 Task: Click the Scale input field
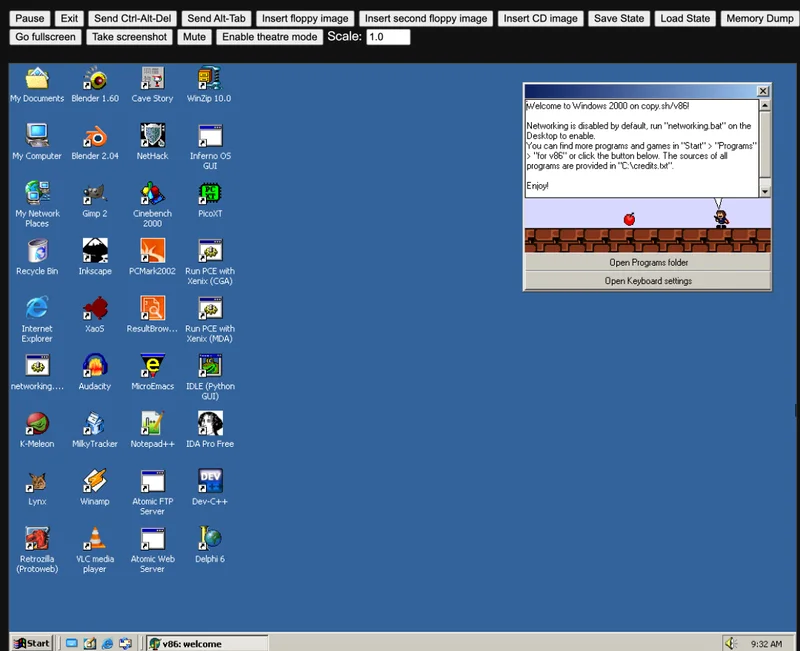point(388,37)
